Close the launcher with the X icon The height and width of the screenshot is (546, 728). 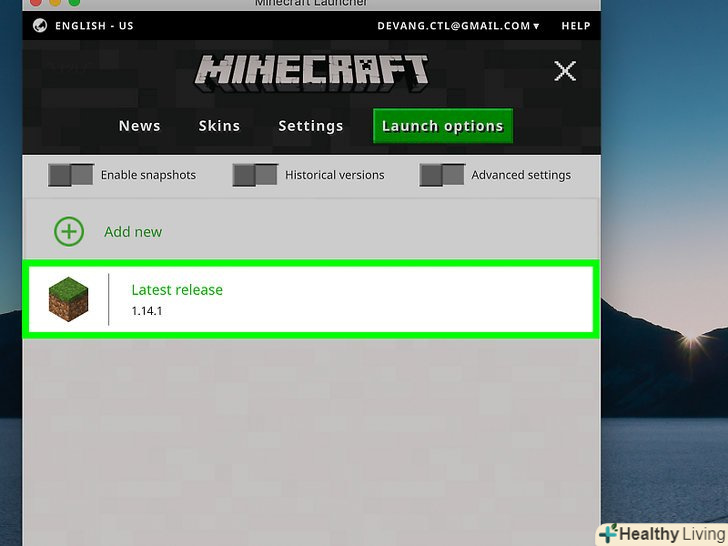click(x=565, y=71)
